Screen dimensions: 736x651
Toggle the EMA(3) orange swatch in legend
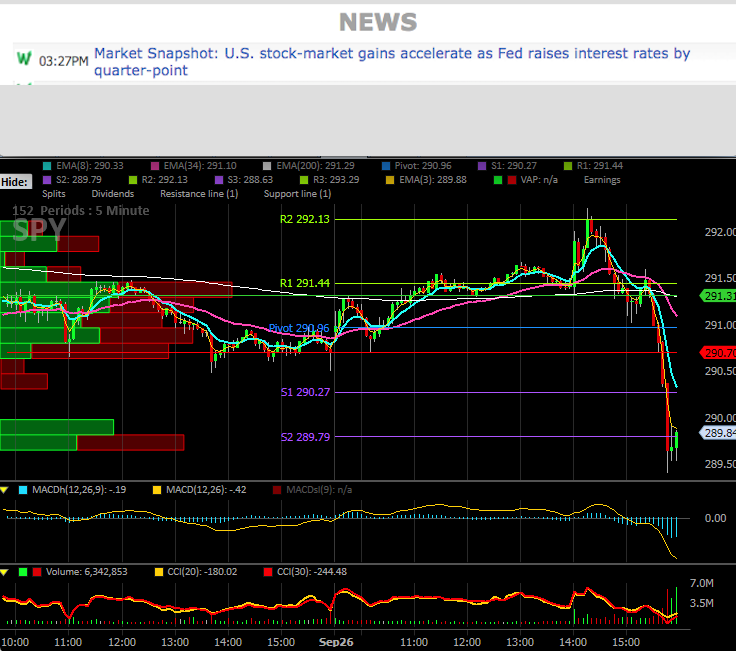(390, 180)
